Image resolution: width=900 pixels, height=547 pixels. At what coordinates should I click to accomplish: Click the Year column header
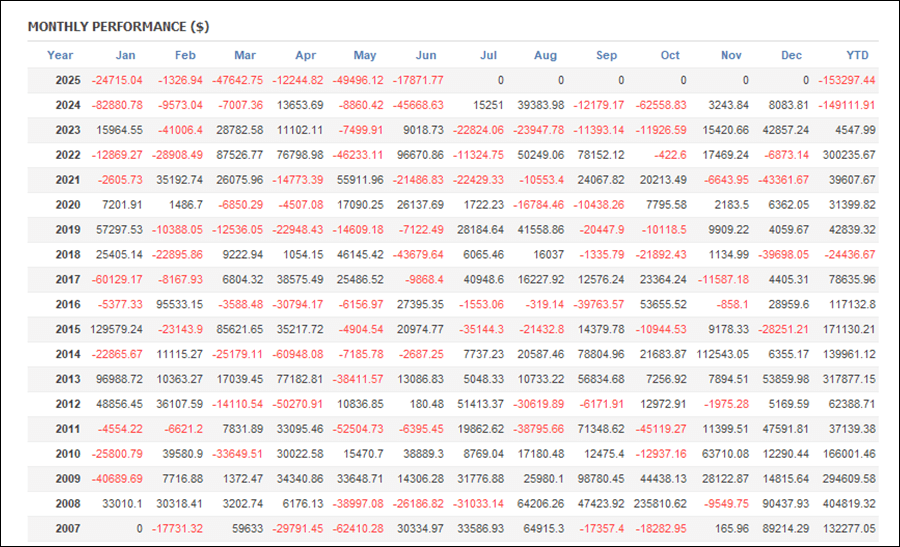coord(60,55)
